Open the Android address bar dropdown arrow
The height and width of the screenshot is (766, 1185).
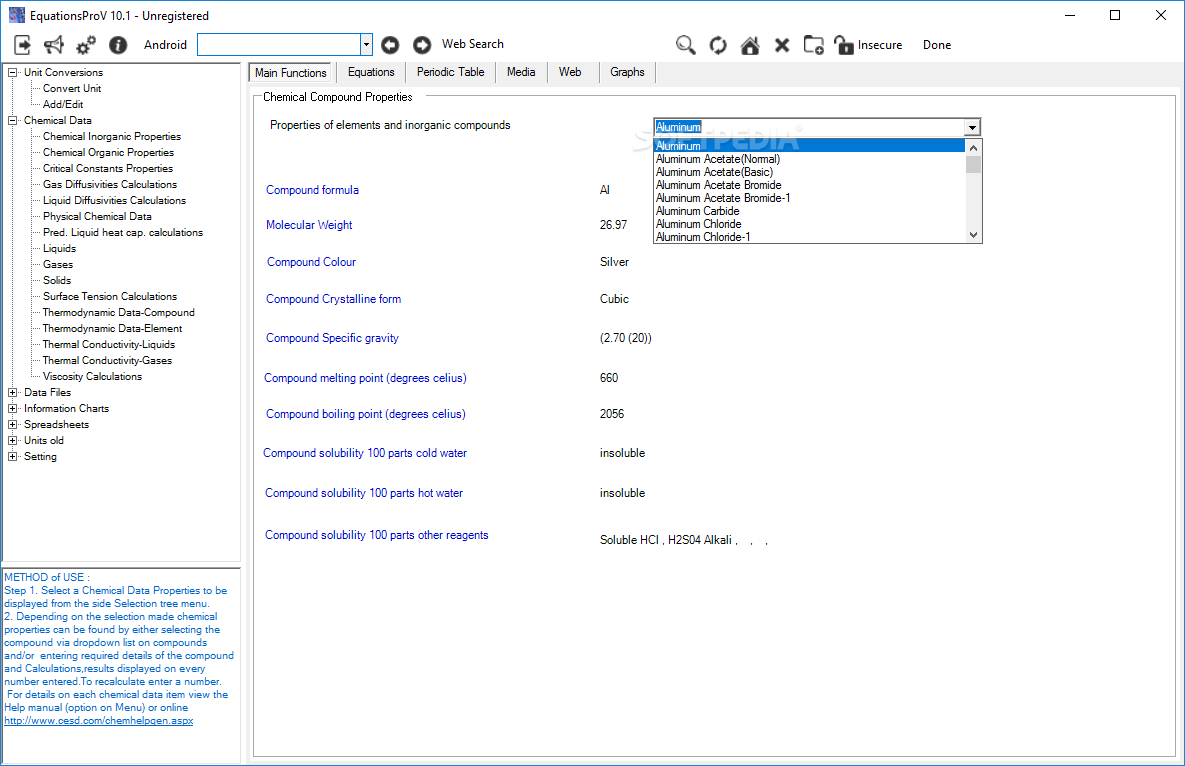(x=366, y=45)
